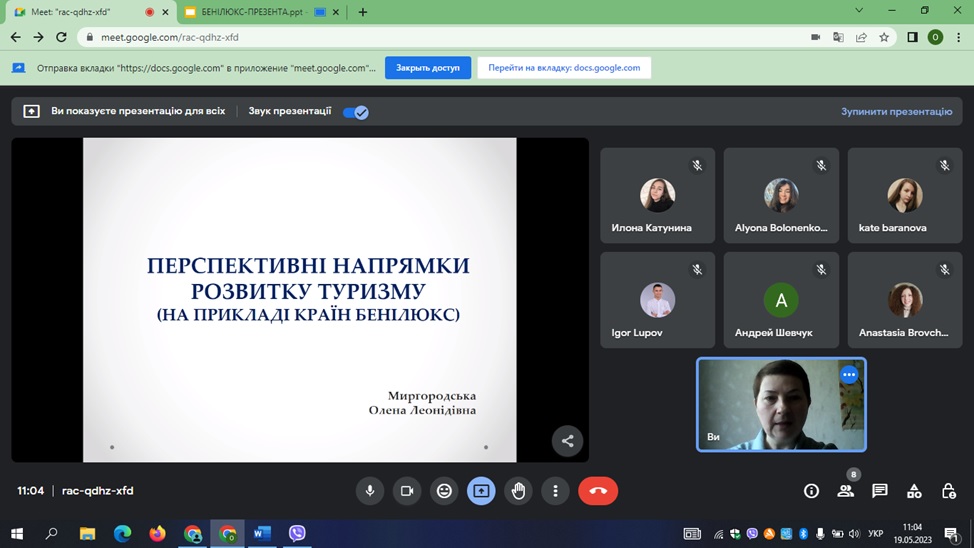Open taskbar clock showing 19.05.2023
974x548 pixels.
[913, 534]
